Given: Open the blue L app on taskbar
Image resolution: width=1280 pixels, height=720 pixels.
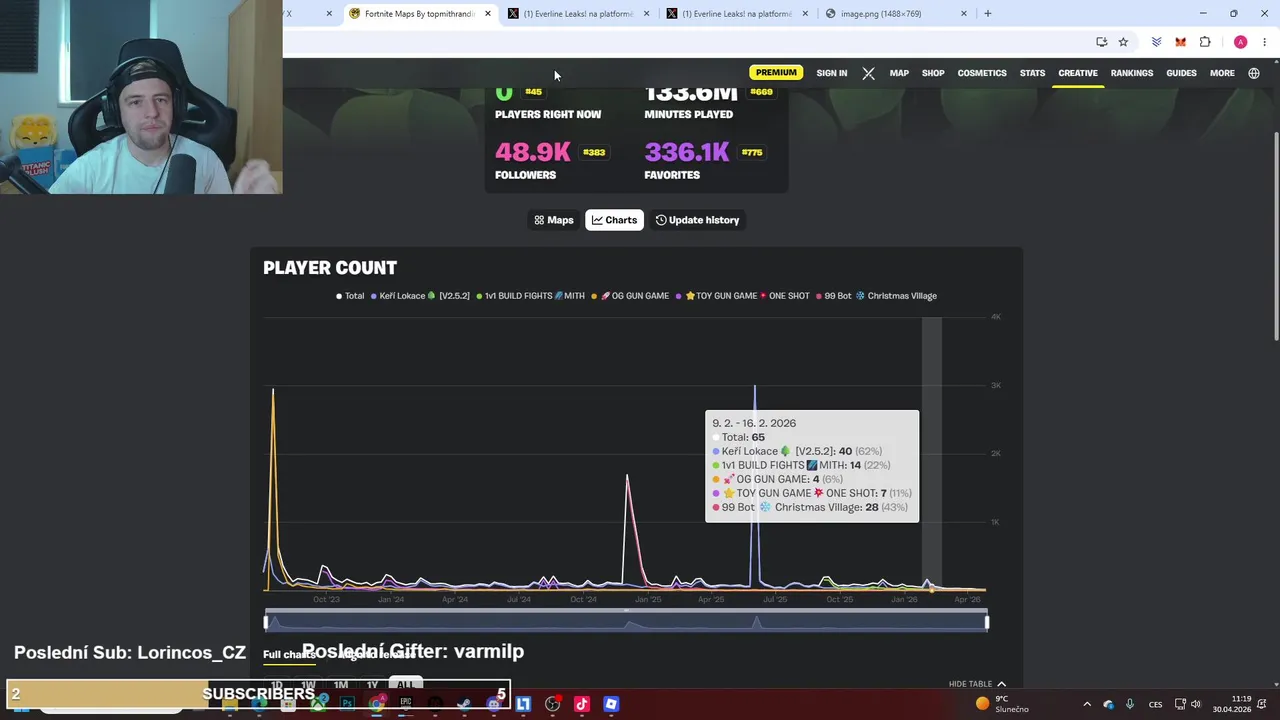Looking at the screenshot, I should point(523,704).
